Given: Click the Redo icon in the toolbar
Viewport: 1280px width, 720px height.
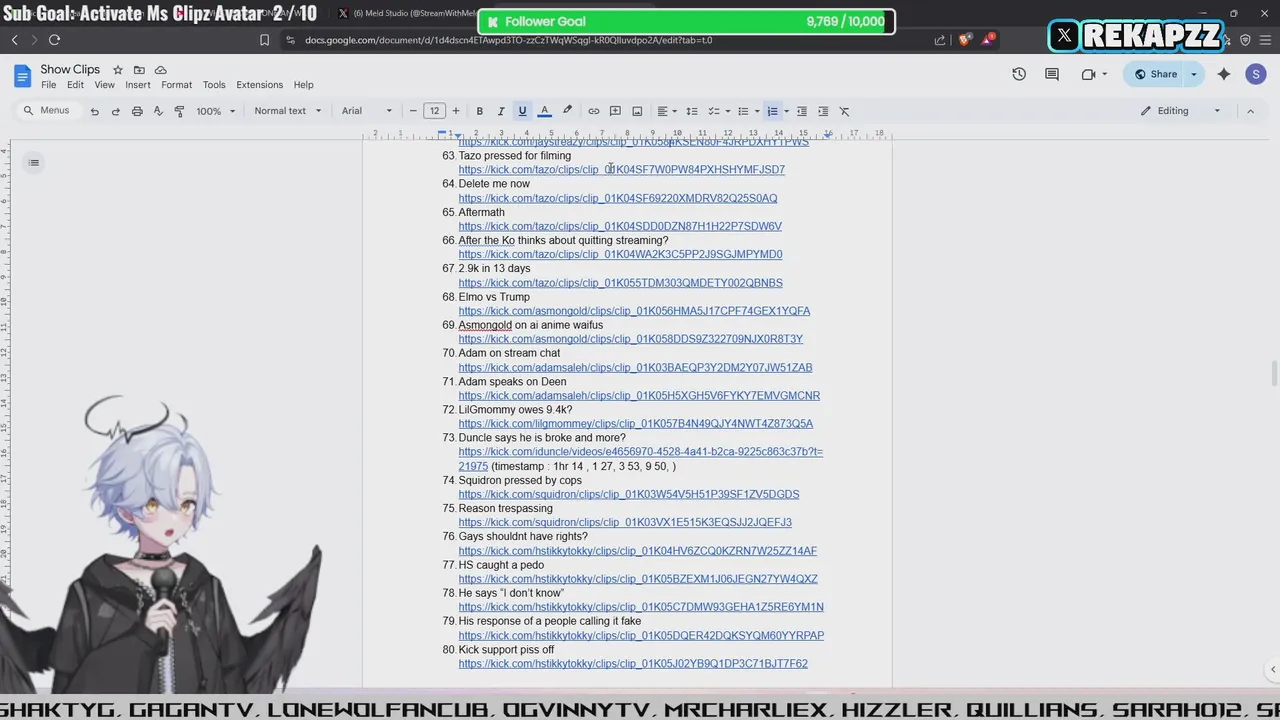Looking at the screenshot, I should (x=116, y=111).
